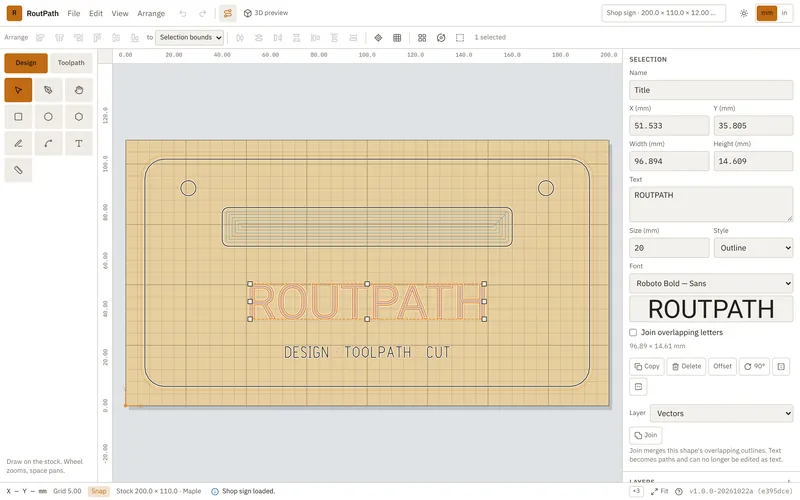Click the Y (mm) field 35.805

click(x=753, y=126)
